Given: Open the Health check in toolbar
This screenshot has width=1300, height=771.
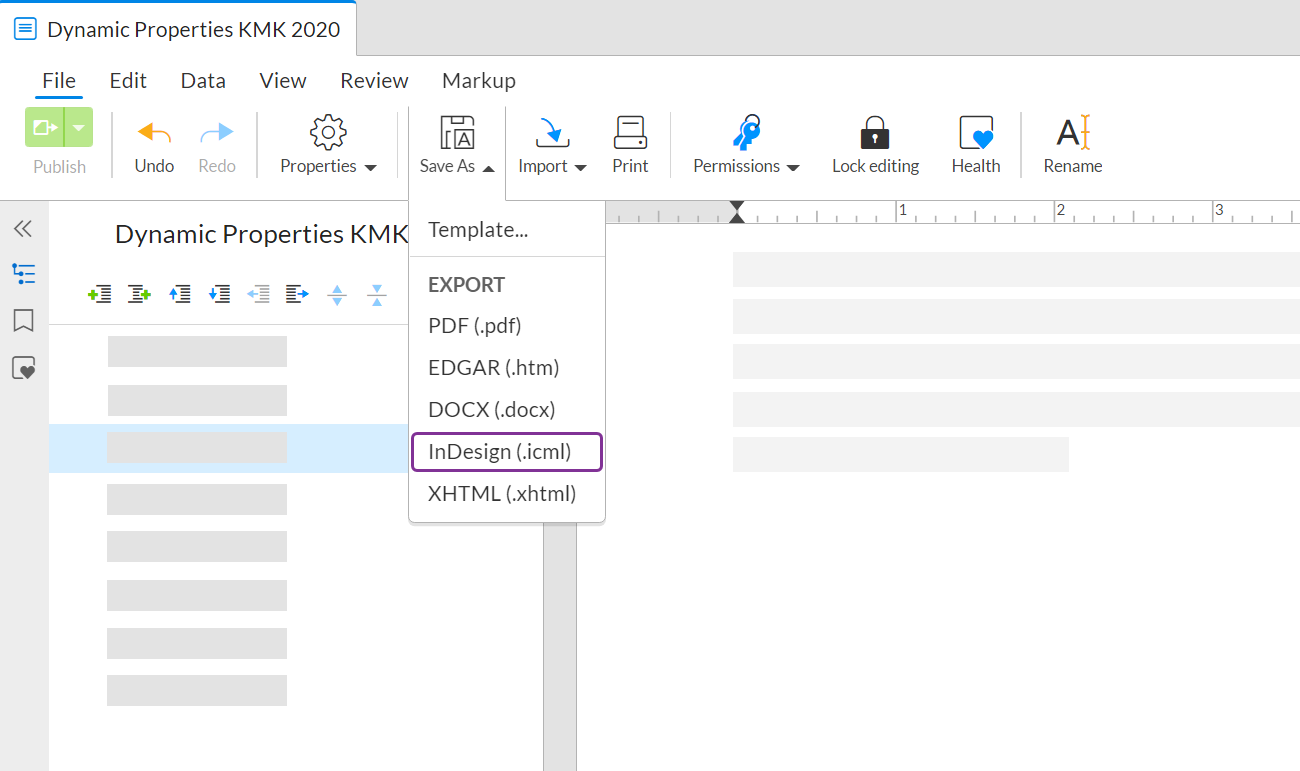Looking at the screenshot, I should pos(975,133).
